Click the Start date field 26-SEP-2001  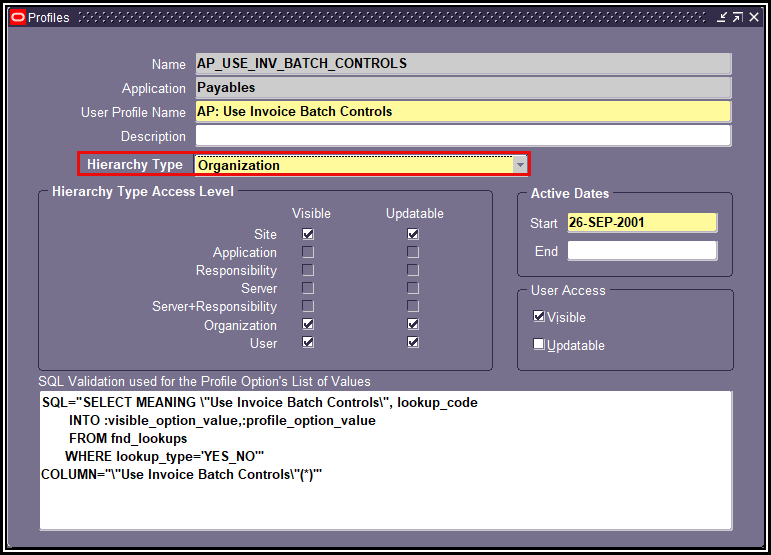point(642,223)
